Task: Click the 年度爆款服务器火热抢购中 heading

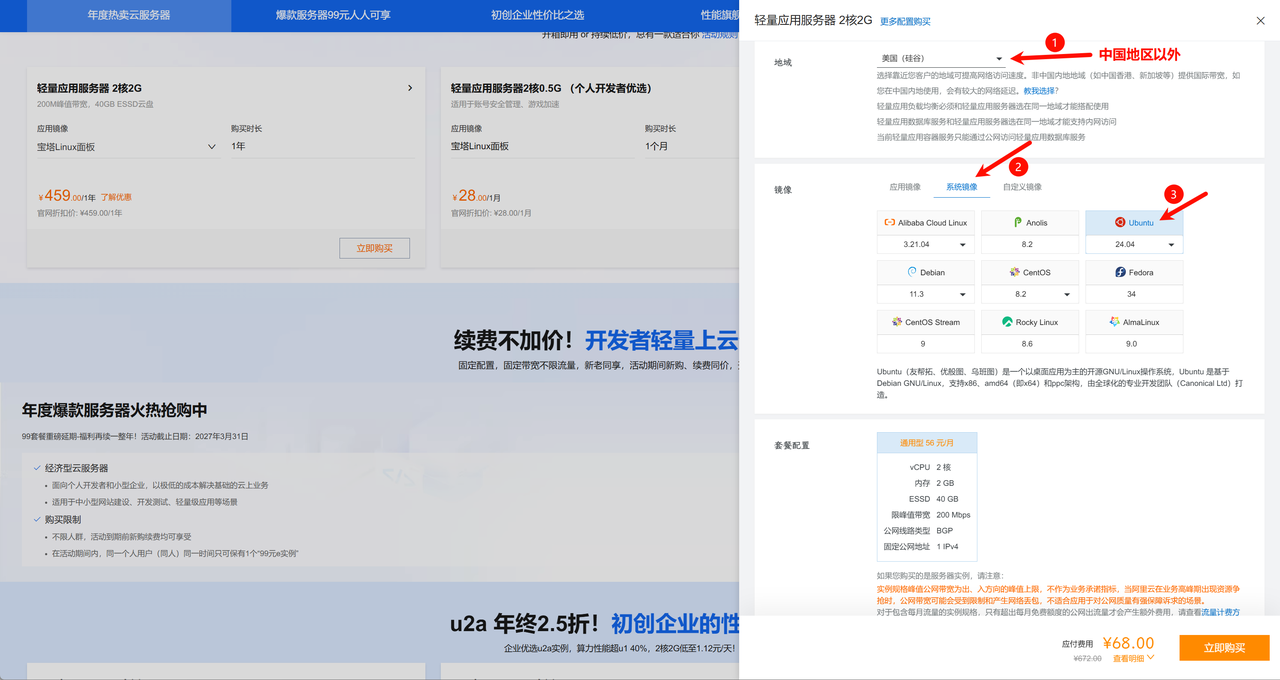Action: pyautogui.click(x=115, y=410)
